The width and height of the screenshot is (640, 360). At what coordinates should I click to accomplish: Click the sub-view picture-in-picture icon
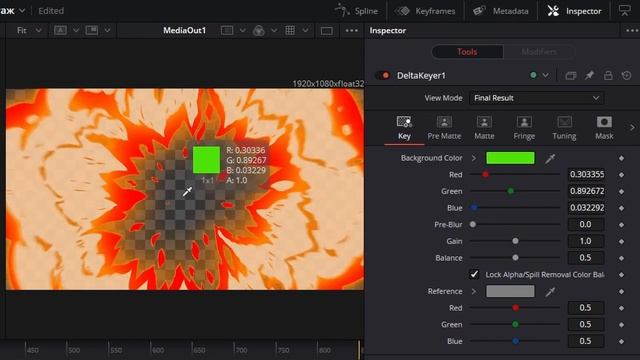click(92, 31)
